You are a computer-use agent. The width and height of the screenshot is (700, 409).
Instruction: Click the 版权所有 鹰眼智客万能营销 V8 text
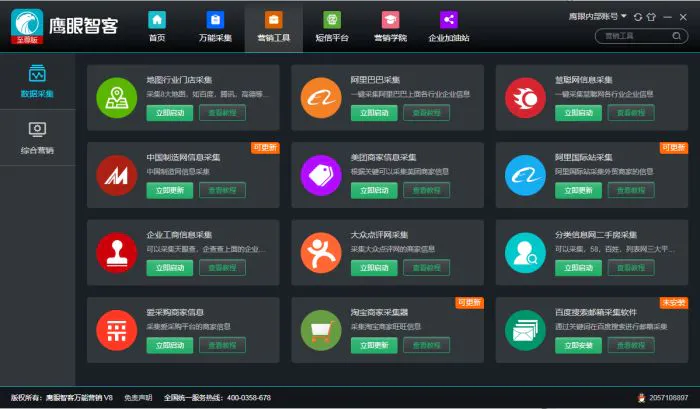pyautogui.click(x=62, y=397)
